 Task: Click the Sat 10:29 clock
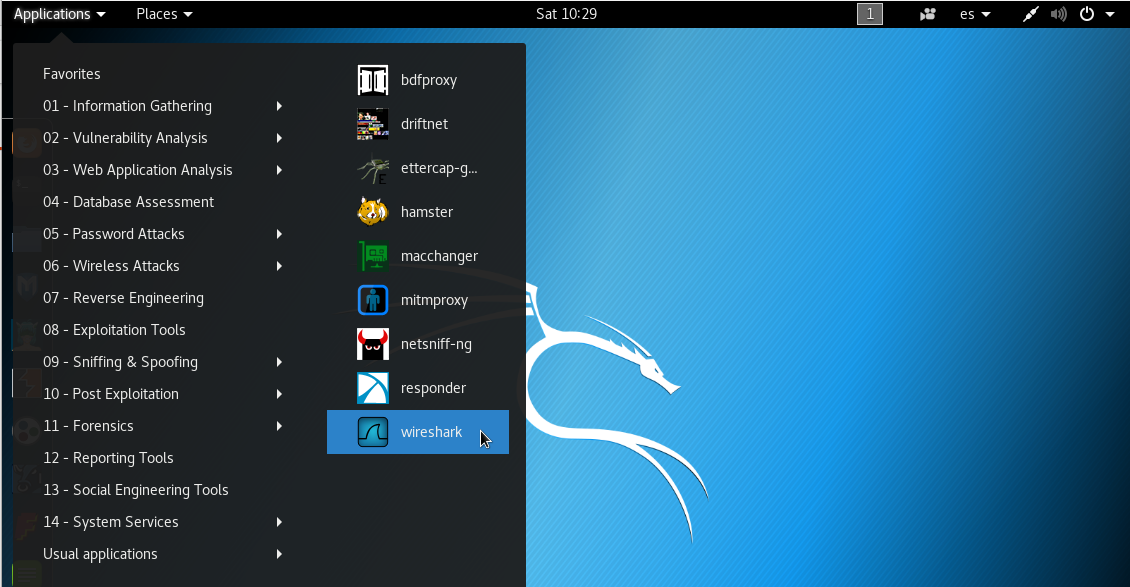point(566,14)
